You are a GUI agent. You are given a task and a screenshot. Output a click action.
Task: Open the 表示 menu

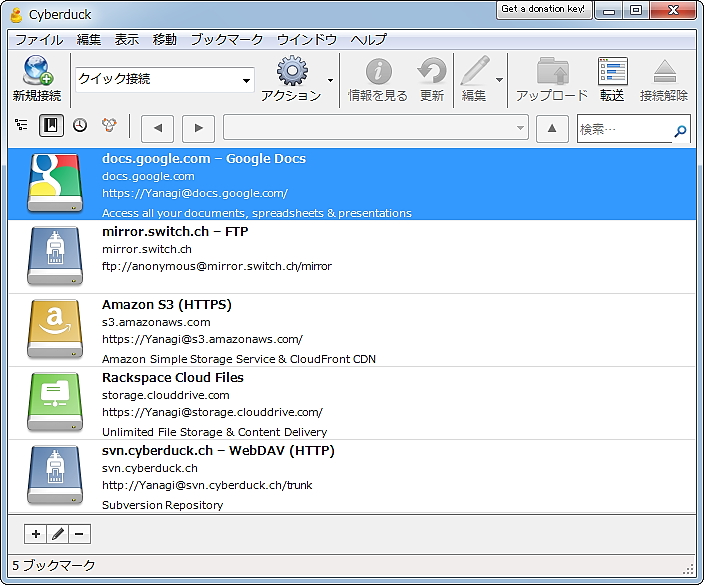click(x=127, y=40)
